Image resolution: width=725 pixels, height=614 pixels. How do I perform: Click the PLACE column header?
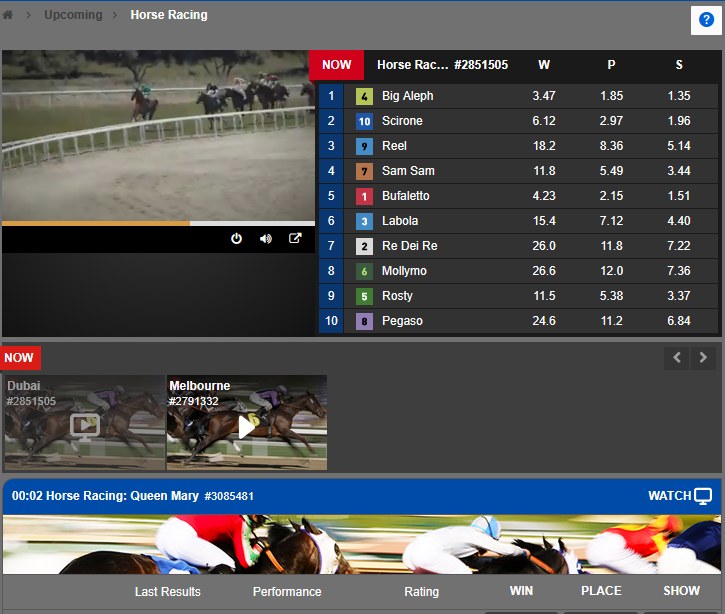tap(601, 591)
